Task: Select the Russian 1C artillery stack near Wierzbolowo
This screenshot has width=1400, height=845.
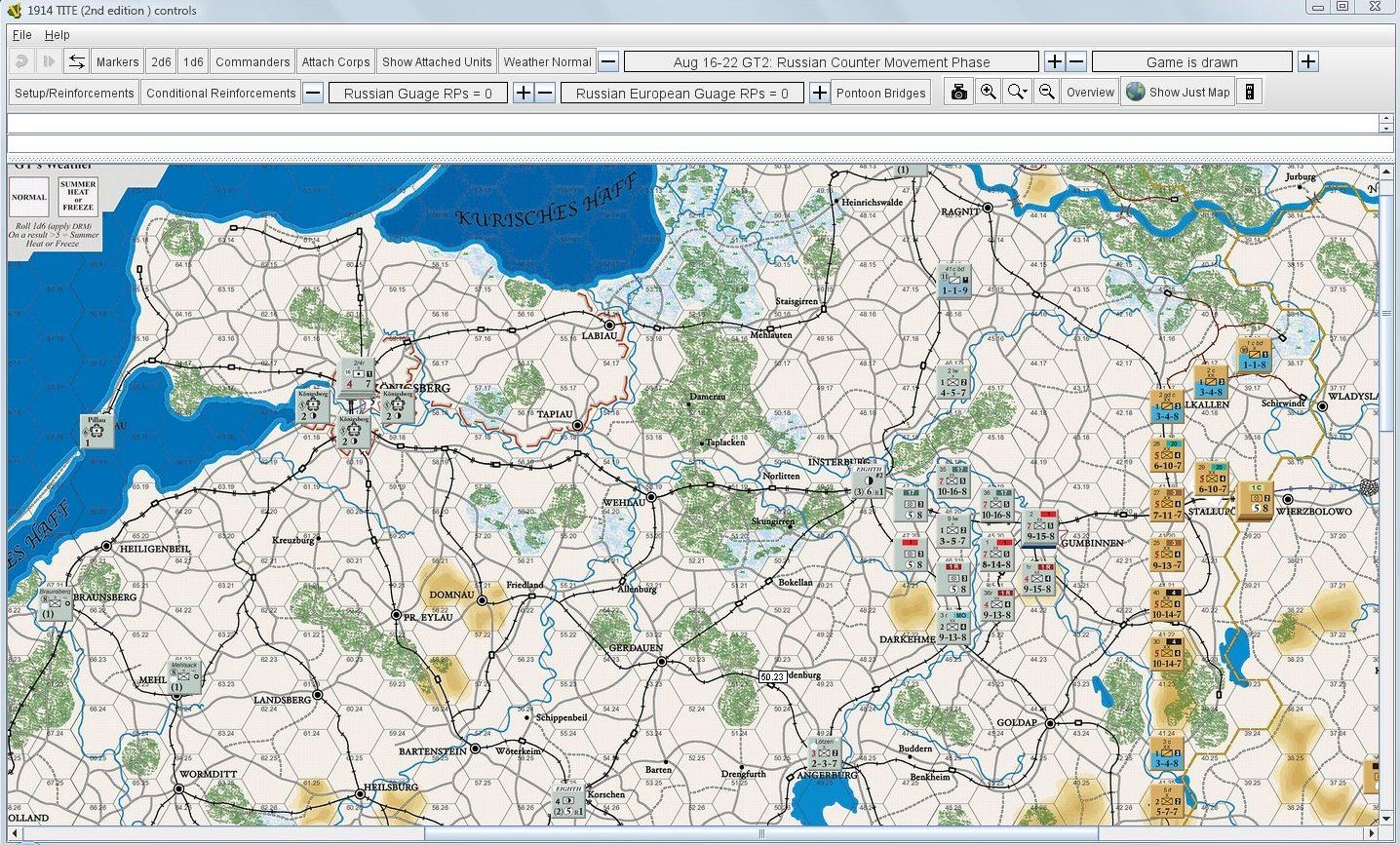Action: pos(1255,499)
